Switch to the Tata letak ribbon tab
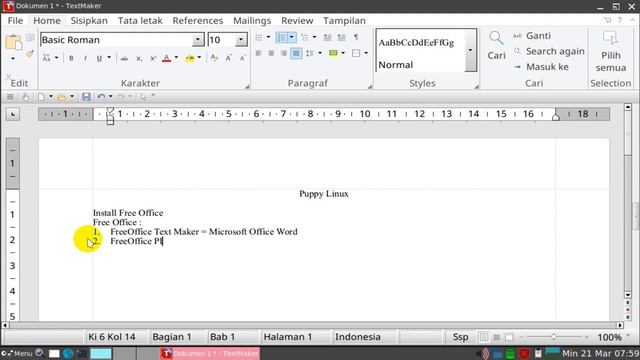Screen dimensions: 640x360 (140, 20)
